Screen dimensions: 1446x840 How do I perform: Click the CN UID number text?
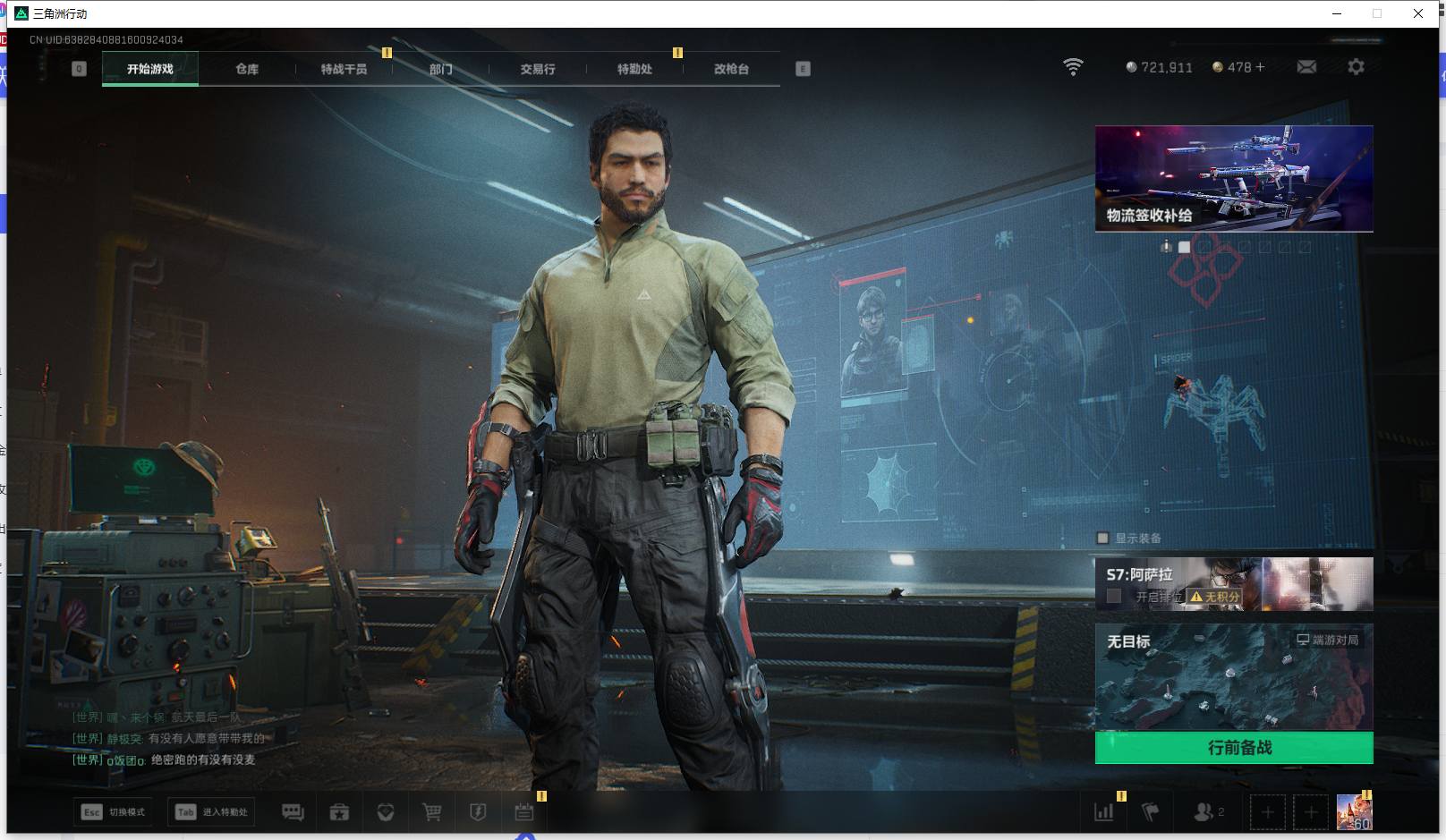[106, 39]
